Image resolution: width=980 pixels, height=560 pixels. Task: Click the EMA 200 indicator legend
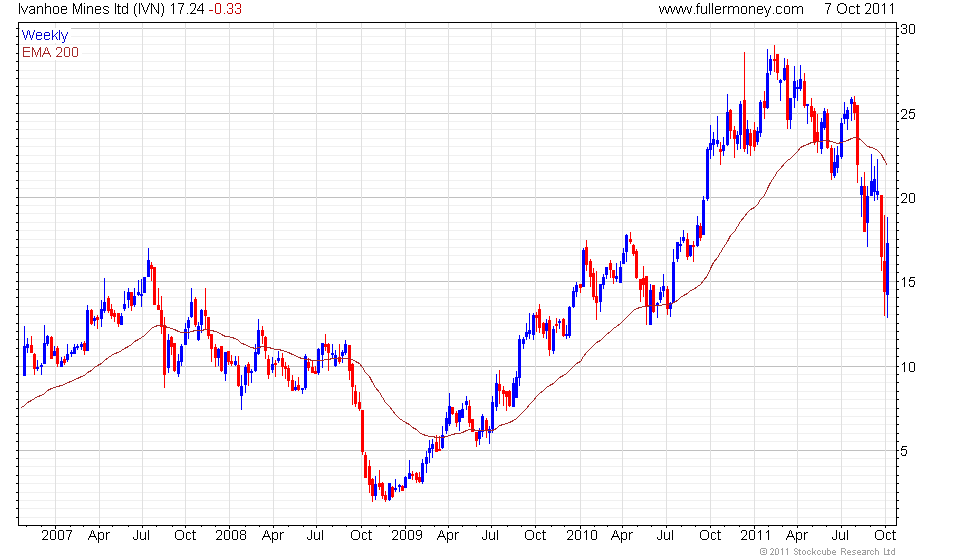coord(50,52)
